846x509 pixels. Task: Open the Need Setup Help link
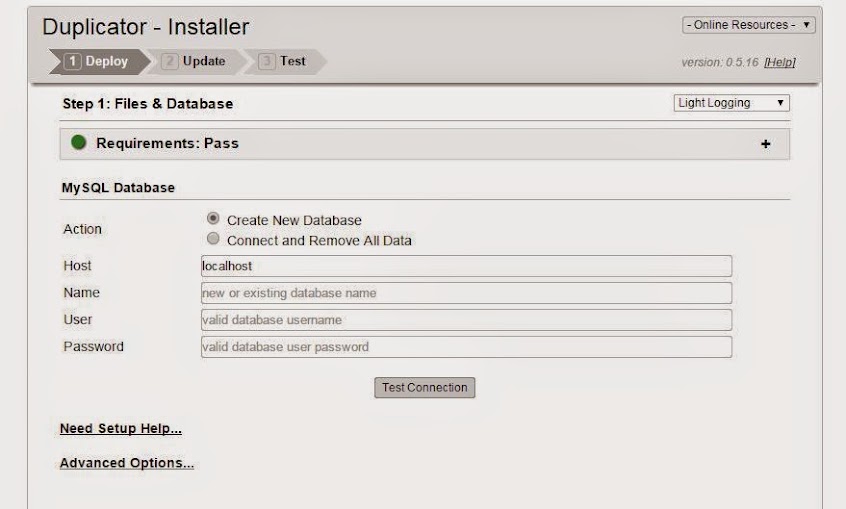pyautogui.click(x=121, y=429)
